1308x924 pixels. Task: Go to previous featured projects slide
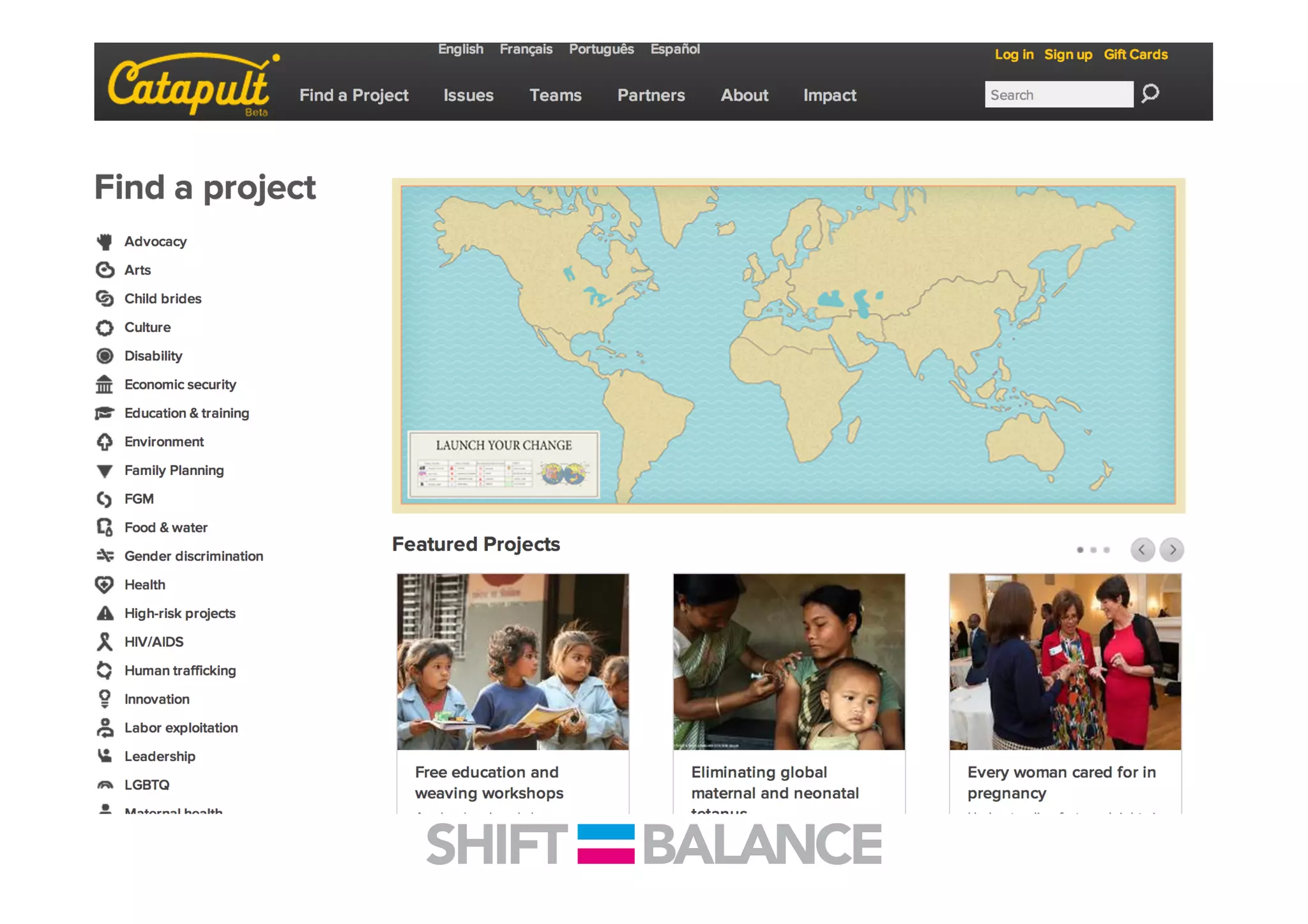[1142, 550]
